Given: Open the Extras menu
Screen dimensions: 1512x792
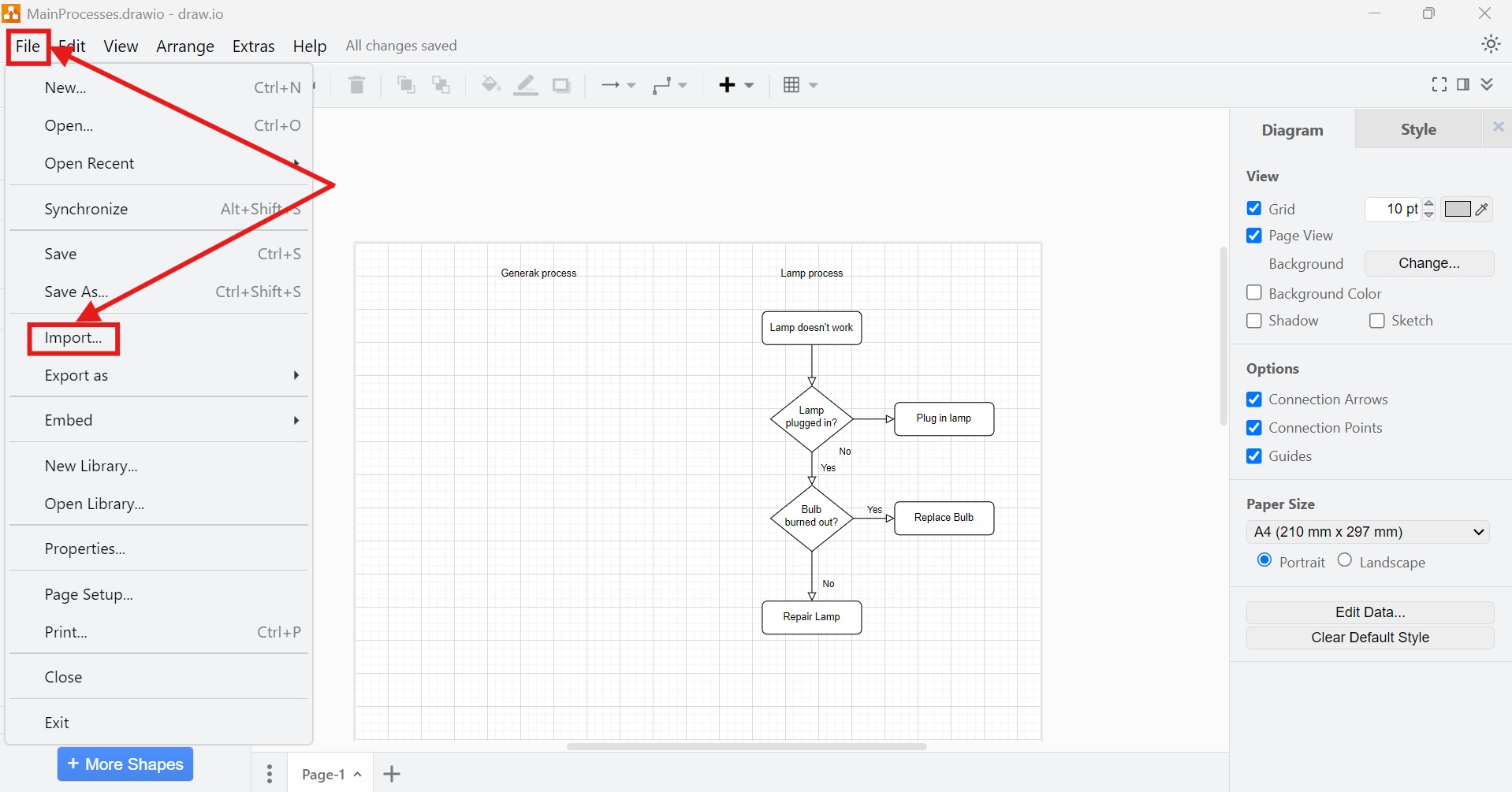Looking at the screenshot, I should tap(253, 46).
